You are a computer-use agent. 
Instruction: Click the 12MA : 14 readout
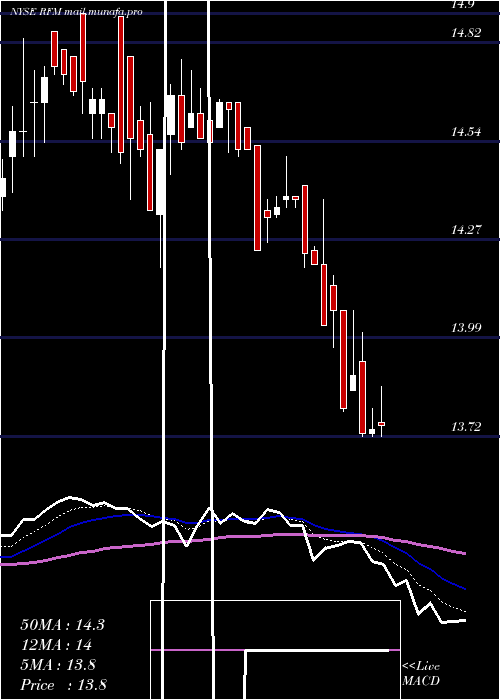coord(56,645)
